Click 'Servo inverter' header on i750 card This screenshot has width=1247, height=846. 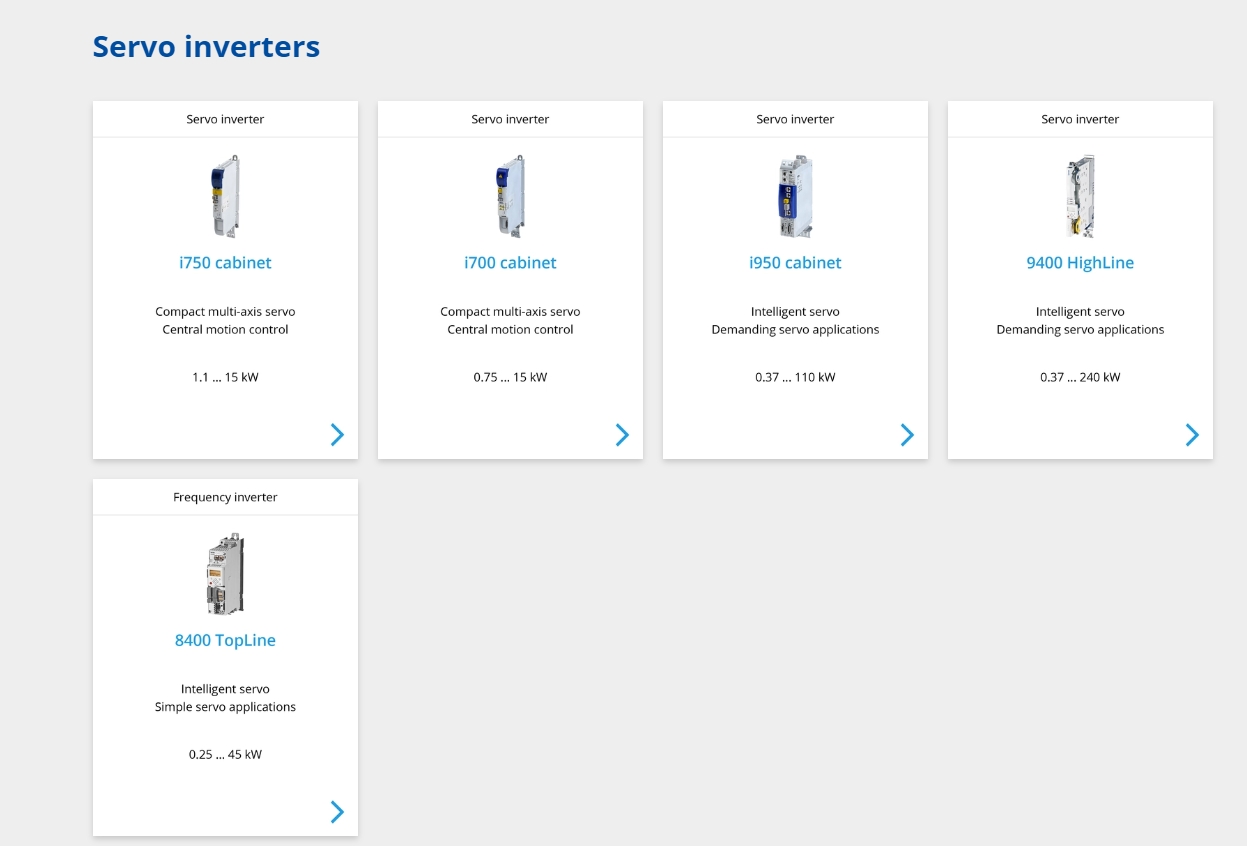[x=225, y=119]
